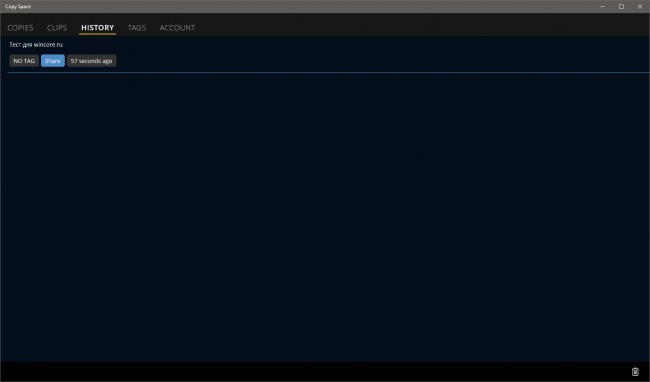Select the "Тест для wincore.ru" history entry

coord(36,44)
